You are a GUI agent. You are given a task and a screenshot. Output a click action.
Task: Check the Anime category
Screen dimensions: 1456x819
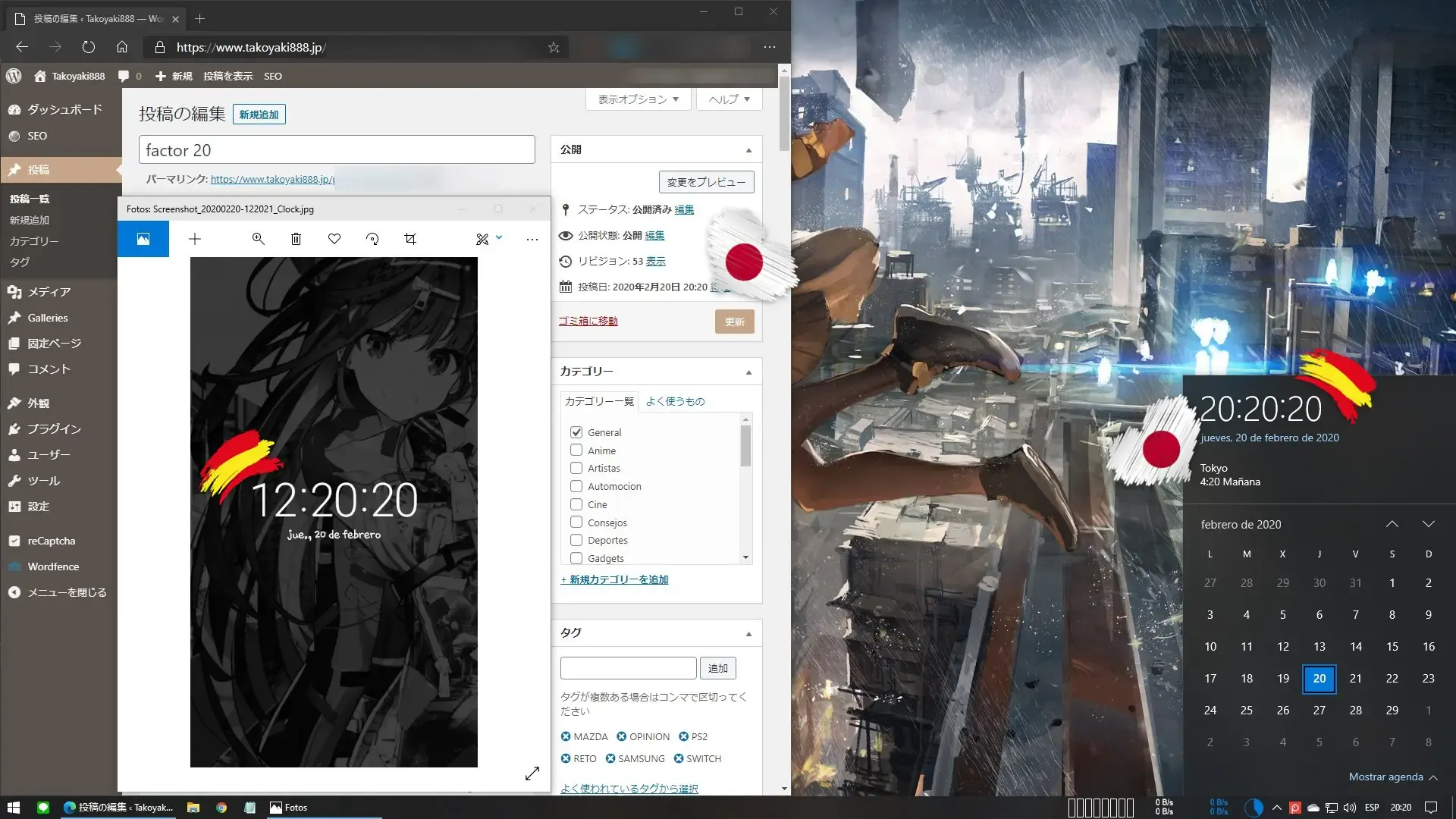click(576, 450)
